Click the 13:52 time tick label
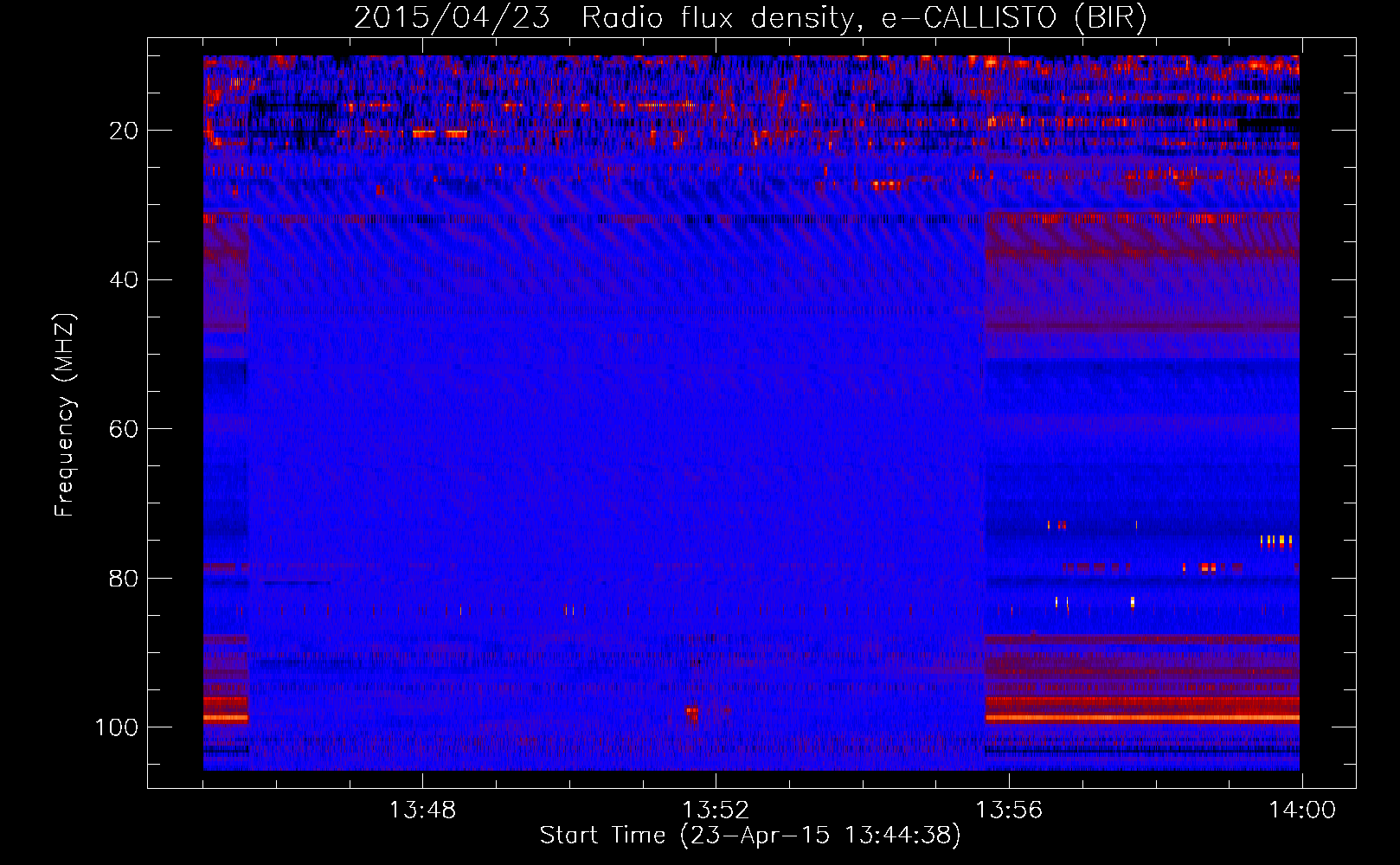This screenshot has width=1400, height=865. [x=716, y=811]
